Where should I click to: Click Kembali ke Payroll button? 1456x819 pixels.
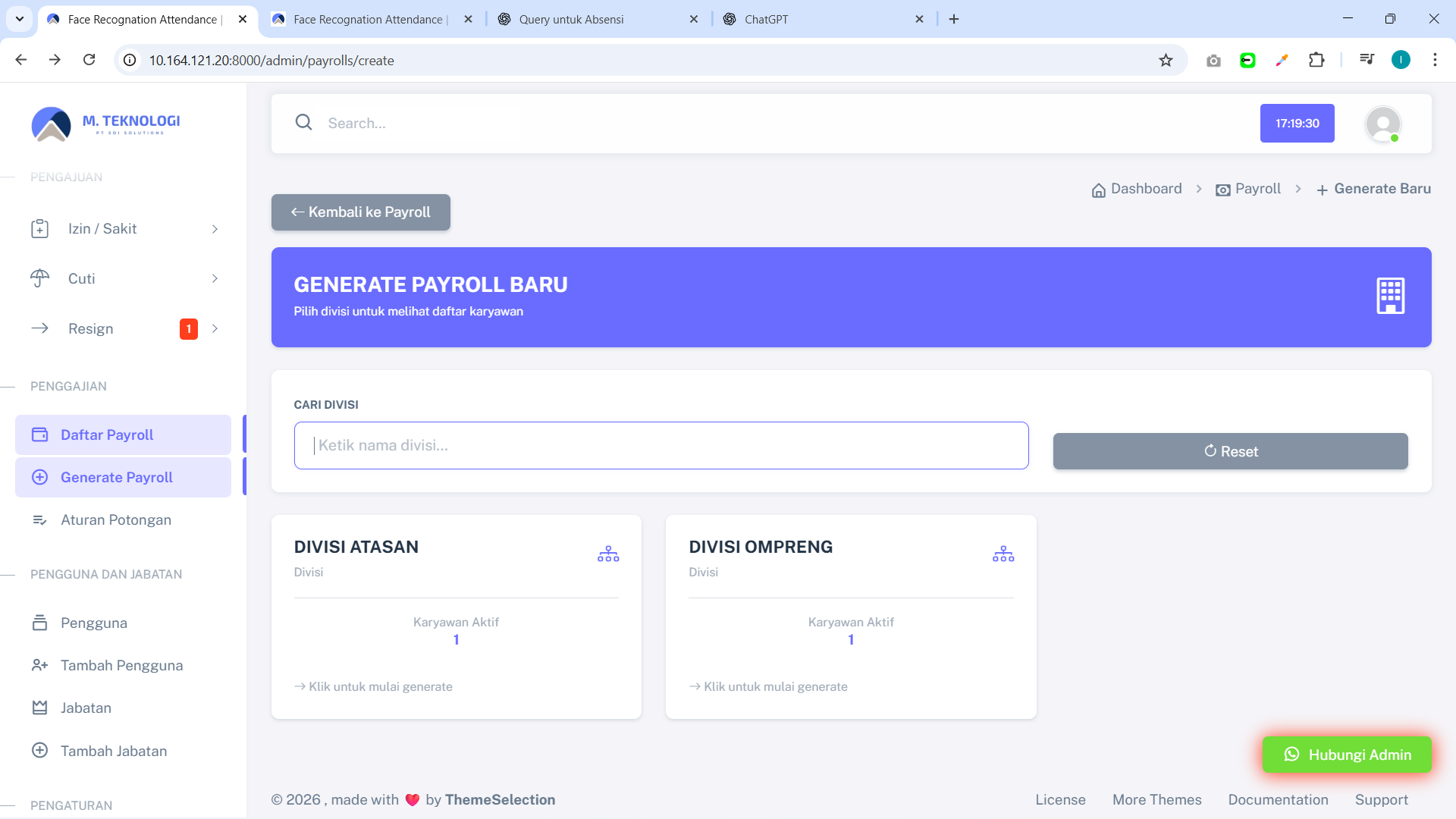pyautogui.click(x=360, y=212)
